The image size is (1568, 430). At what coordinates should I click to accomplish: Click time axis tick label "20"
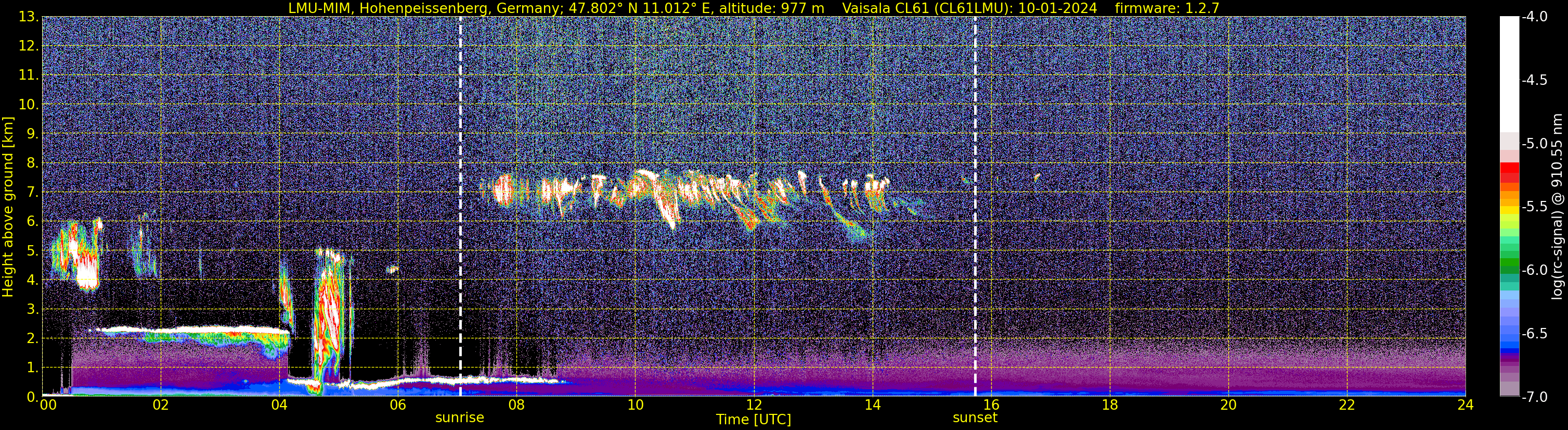(x=1228, y=405)
